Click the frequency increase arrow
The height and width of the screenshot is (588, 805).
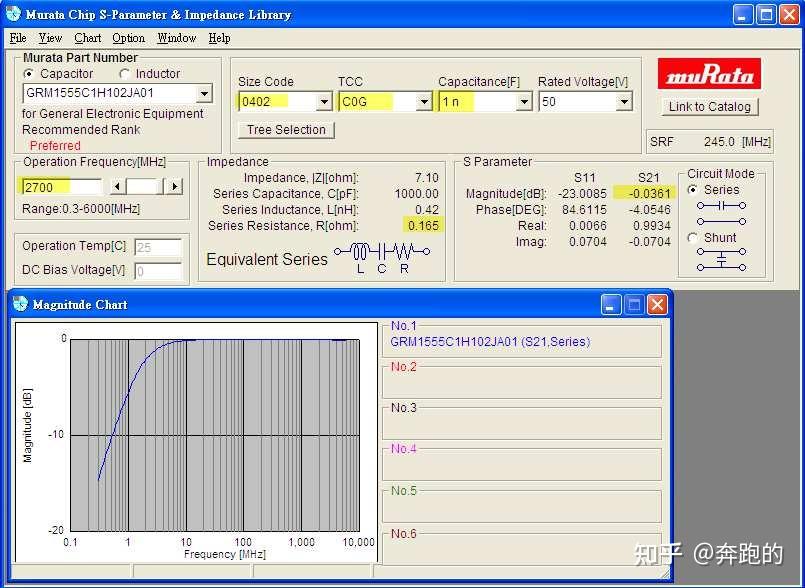tap(174, 185)
